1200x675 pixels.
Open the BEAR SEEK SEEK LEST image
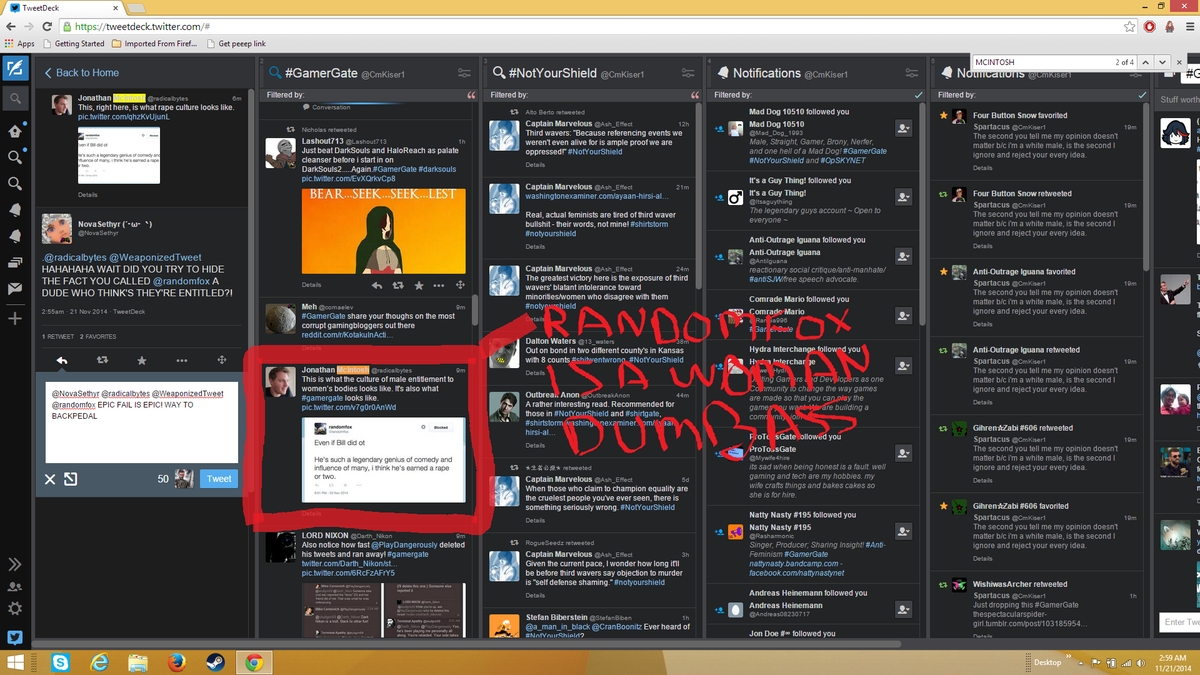click(384, 230)
